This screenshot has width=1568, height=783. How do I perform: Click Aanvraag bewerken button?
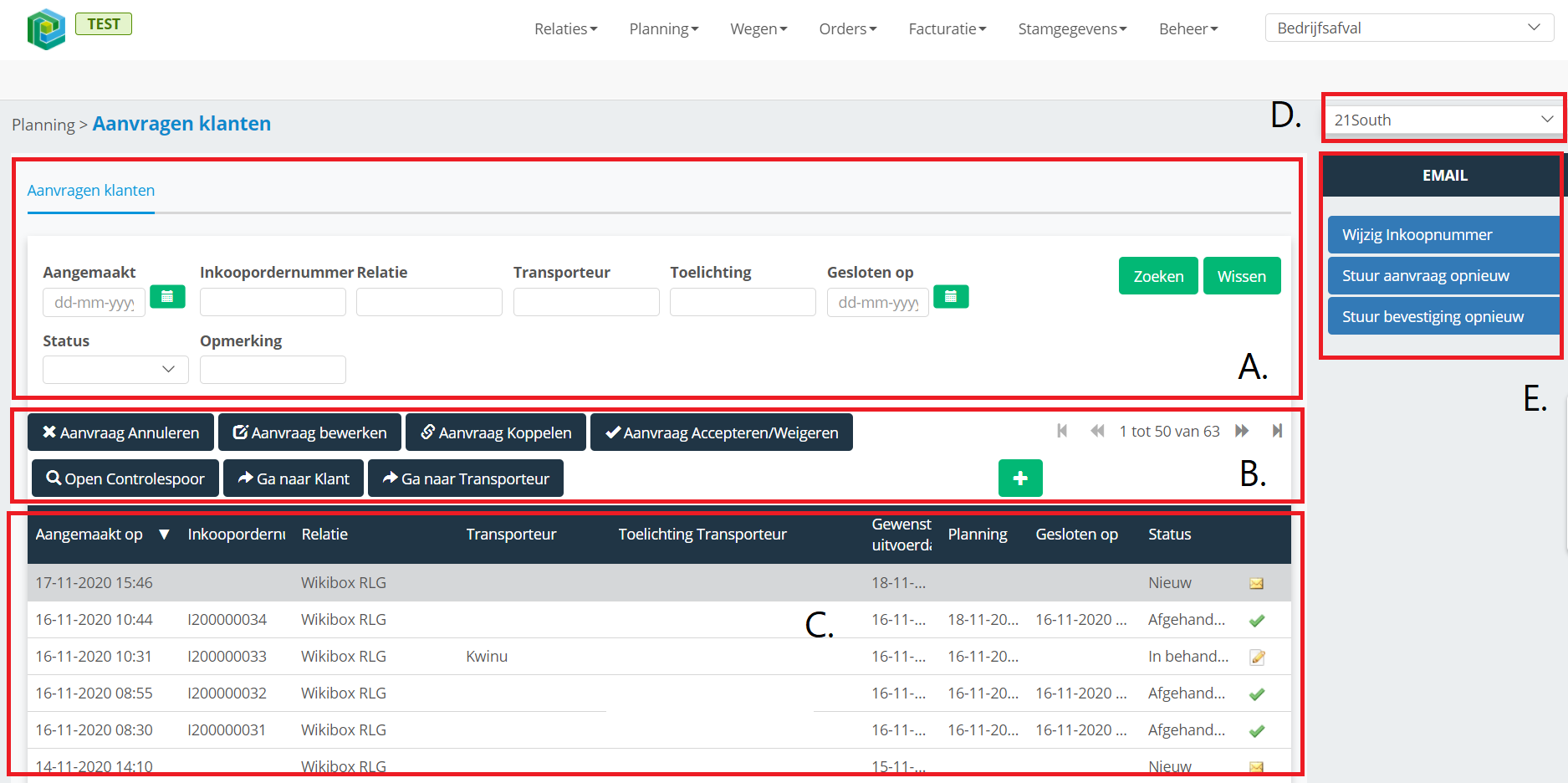coord(309,432)
